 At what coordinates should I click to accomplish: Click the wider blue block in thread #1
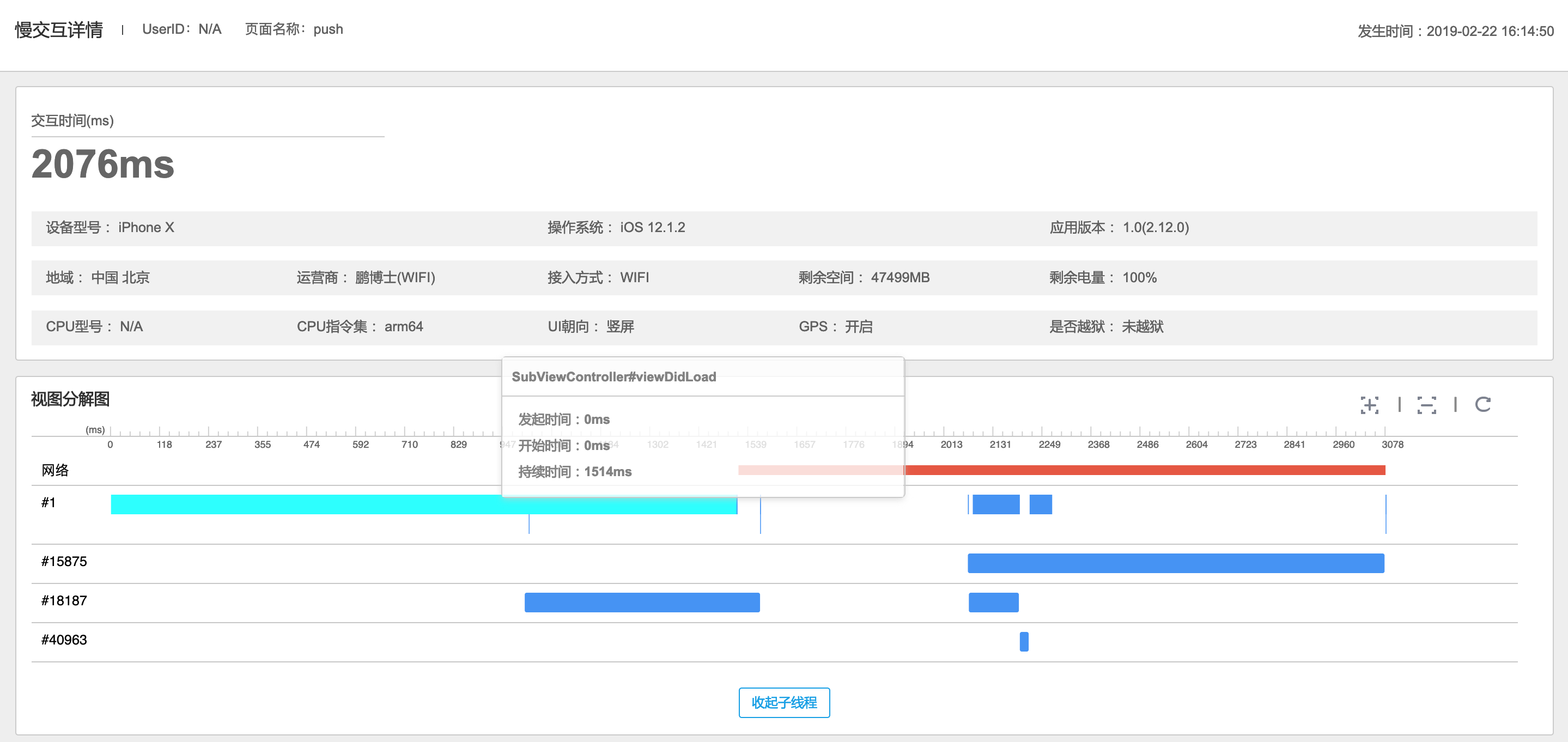click(x=996, y=504)
